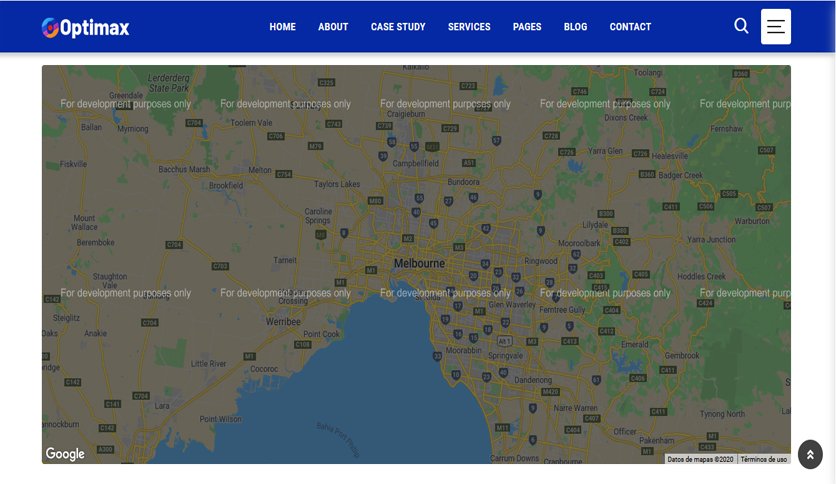Click the Optimax logo
This screenshot has width=836, height=484.
[x=85, y=27]
